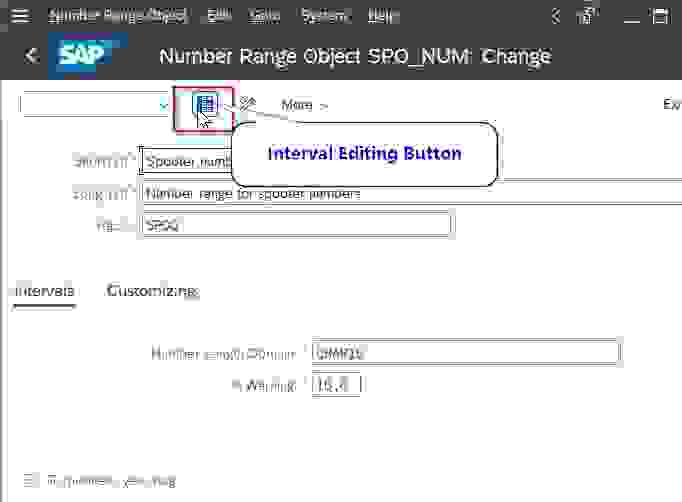Click the icon right of Interval Editing
Screen dimensions: 682x502
(x=248, y=104)
